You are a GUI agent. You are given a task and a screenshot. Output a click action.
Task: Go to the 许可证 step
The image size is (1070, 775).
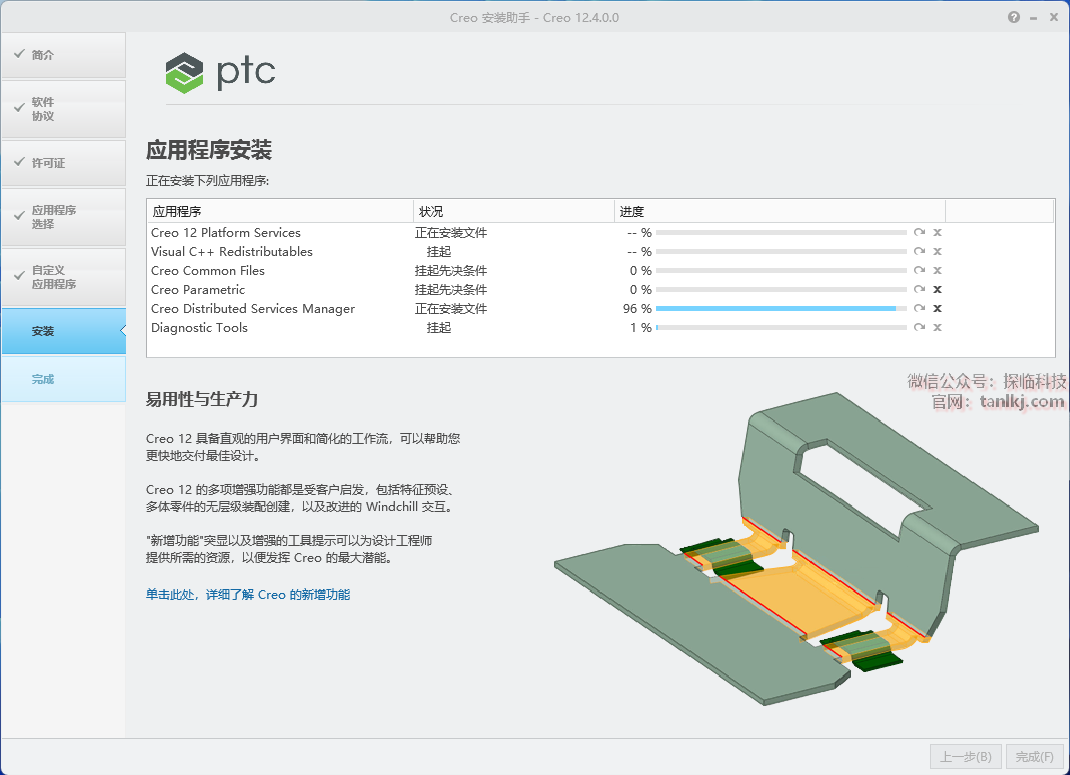[x=63, y=163]
